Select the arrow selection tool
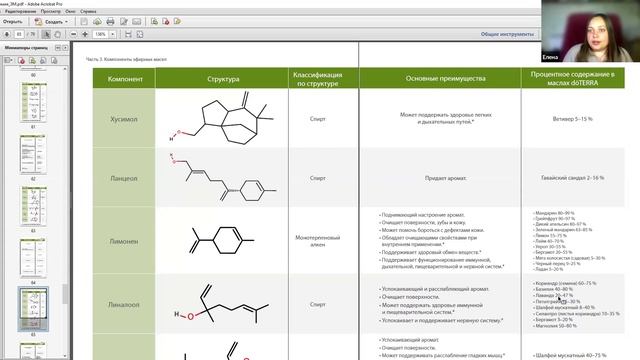Screen dimensions: 640x360 [46, 34]
